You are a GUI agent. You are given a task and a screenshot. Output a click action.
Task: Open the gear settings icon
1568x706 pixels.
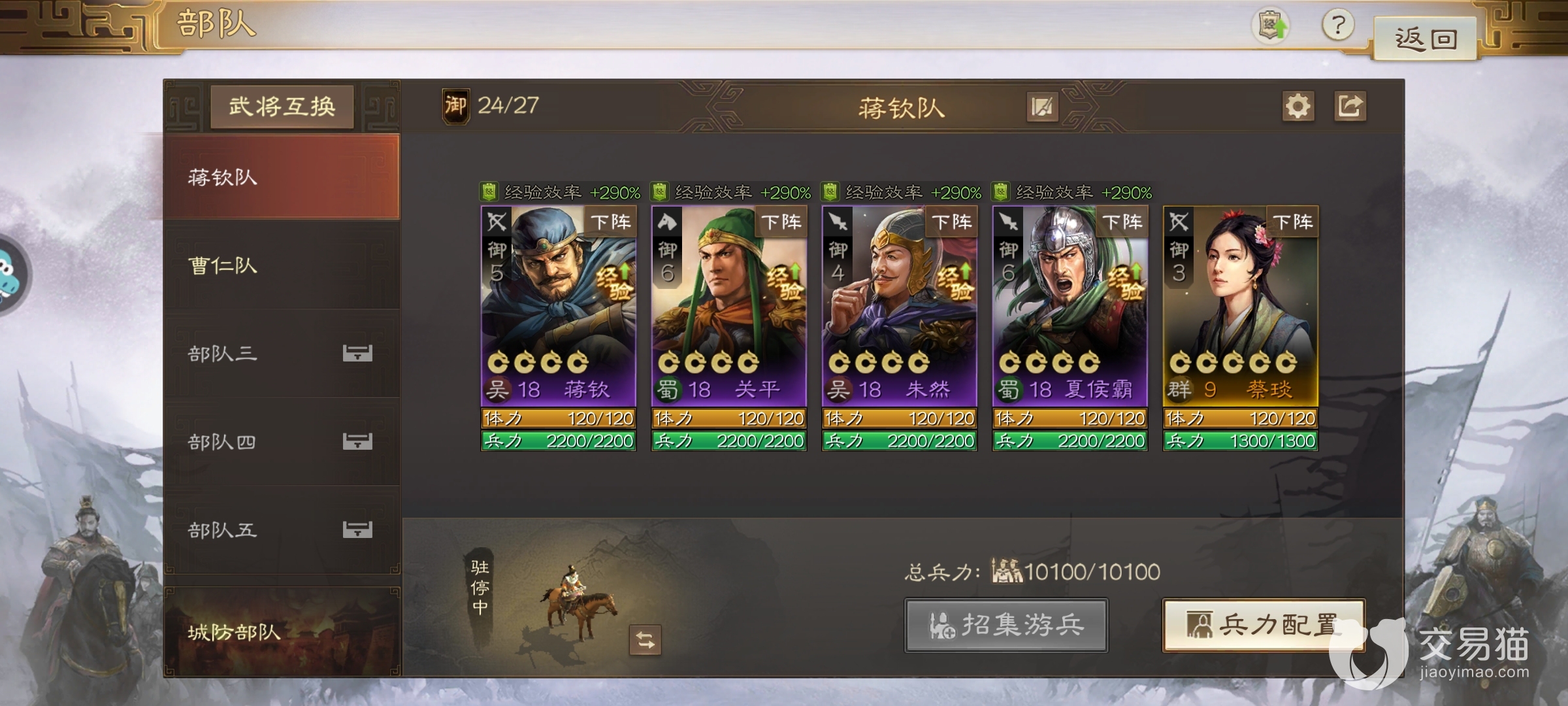click(x=1298, y=107)
